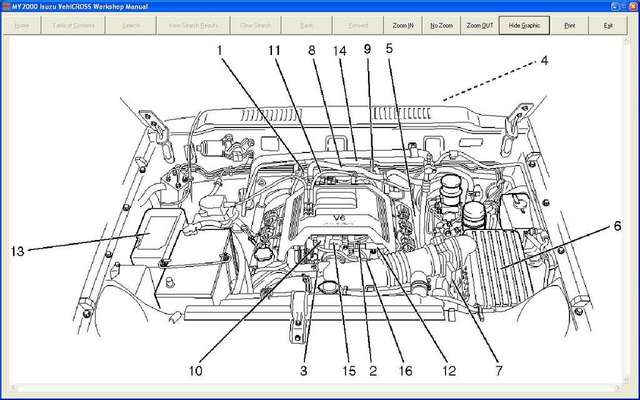Click callout number 3 on the diagram
Screen dimensions: 640x400
tap(304, 371)
